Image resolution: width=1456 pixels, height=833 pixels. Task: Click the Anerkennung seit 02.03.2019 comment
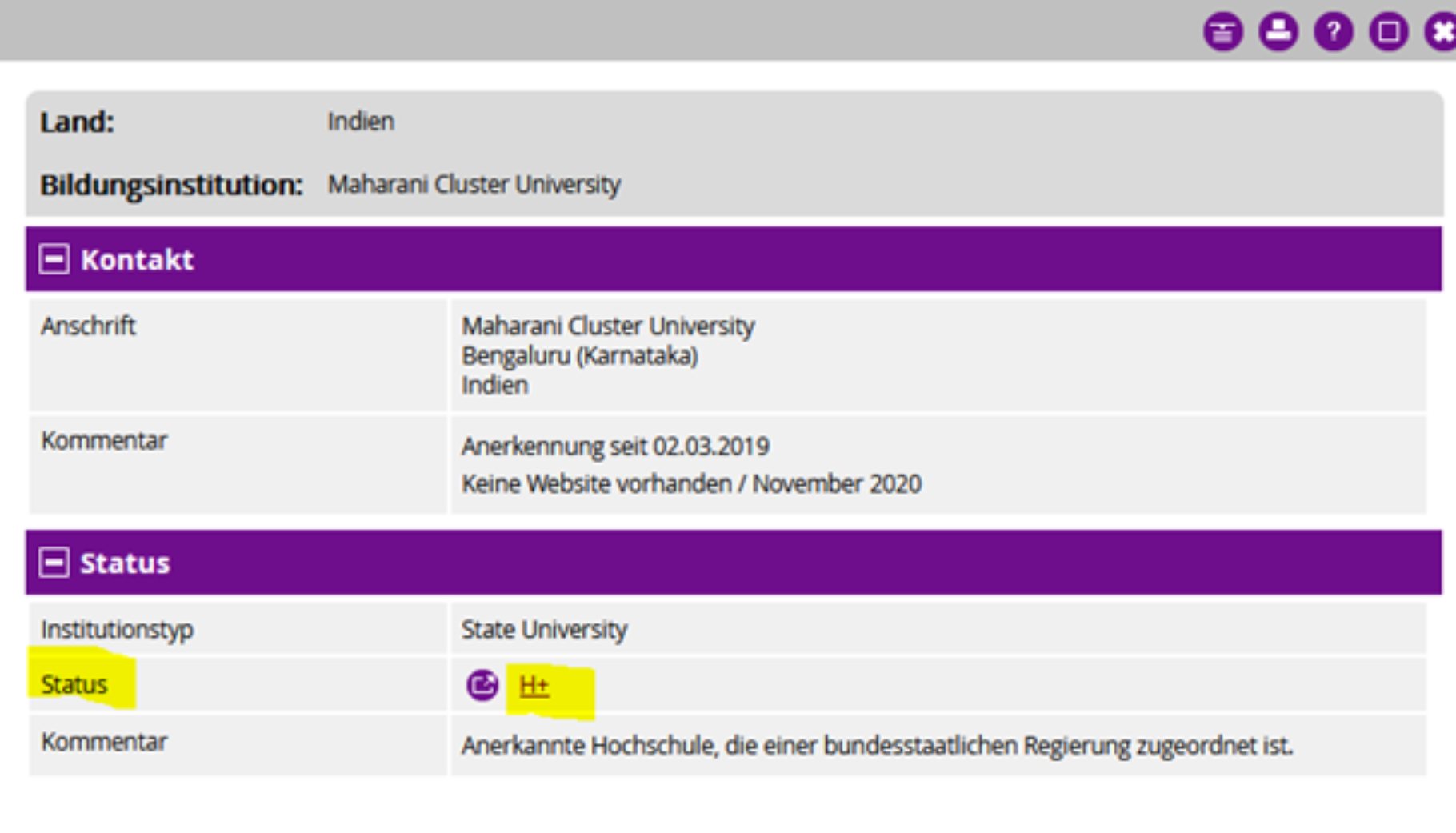tap(615, 447)
